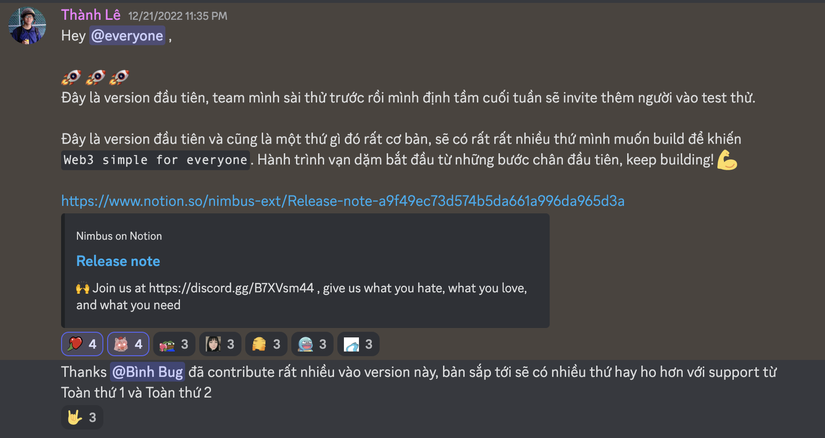Click the third rocket emoji
The width and height of the screenshot is (825, 438).
[119, 77]
